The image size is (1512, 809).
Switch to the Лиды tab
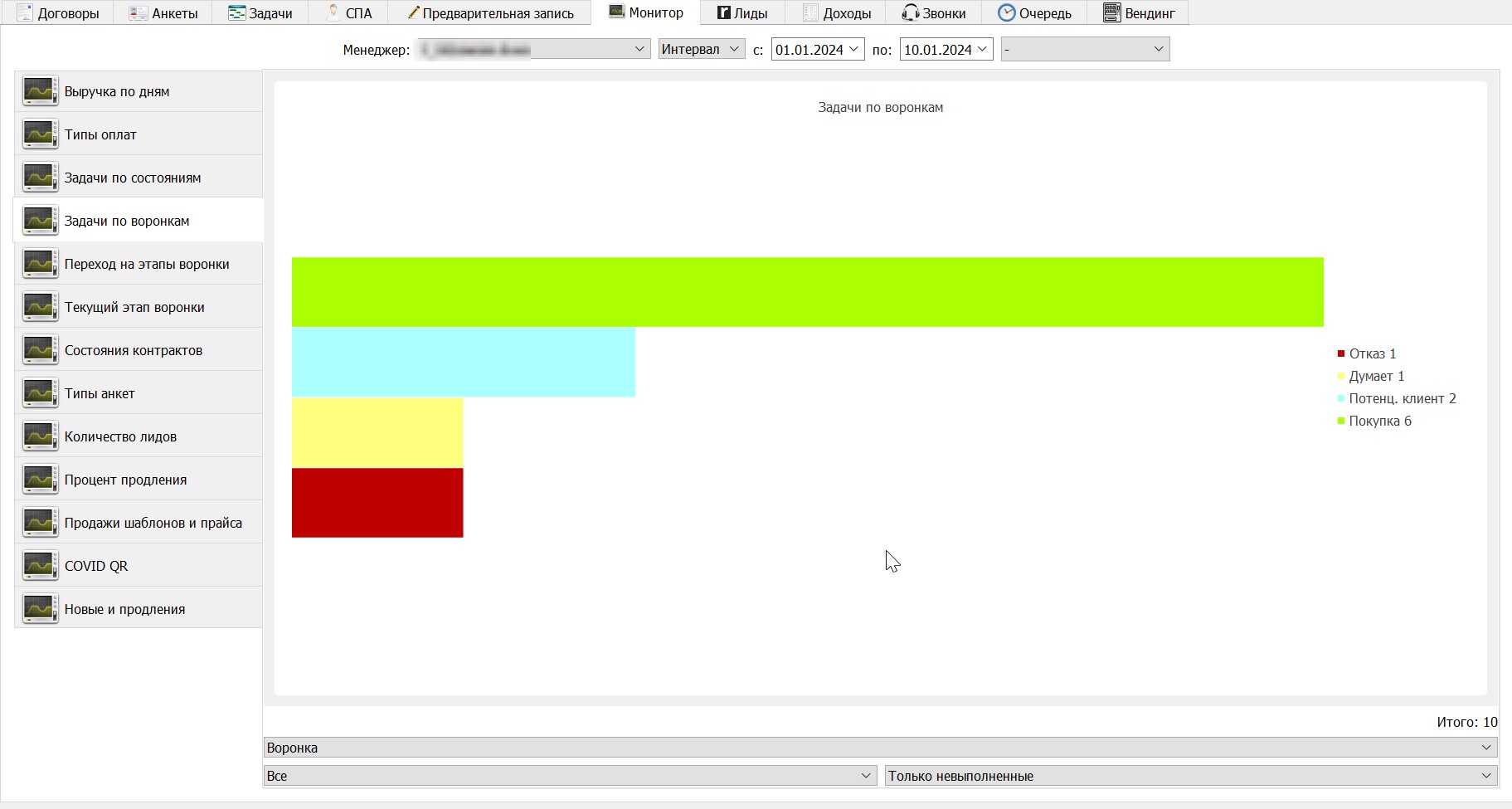(742, 12)
